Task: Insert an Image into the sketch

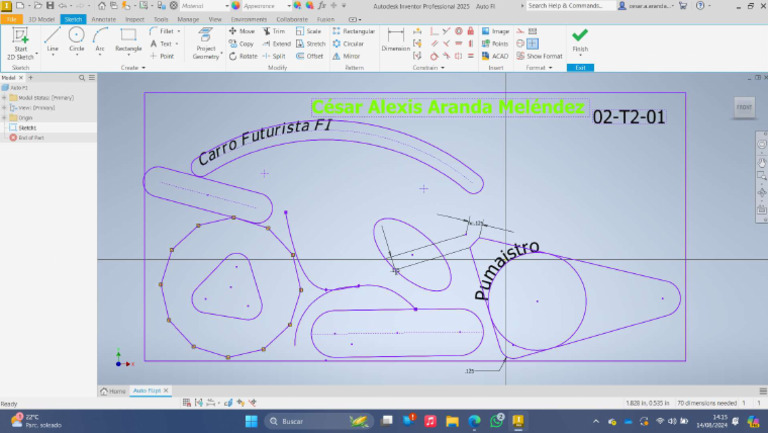Action: pos(496,31)
